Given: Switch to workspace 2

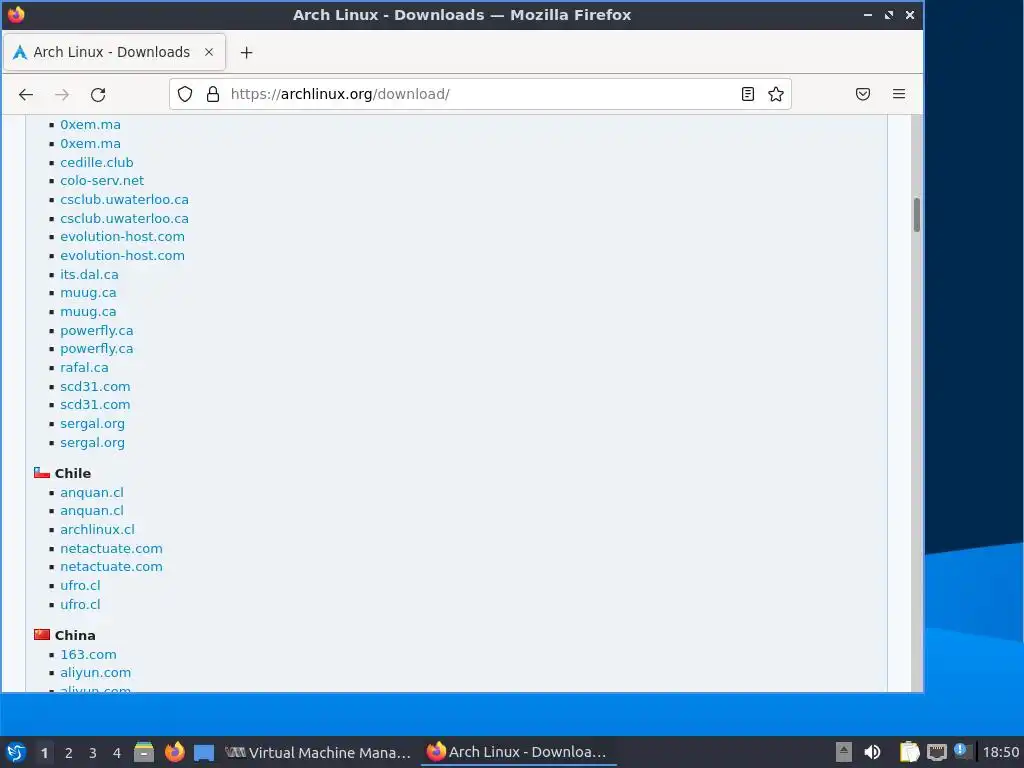Looking at the screenshot, I should (x=69, y=753).
